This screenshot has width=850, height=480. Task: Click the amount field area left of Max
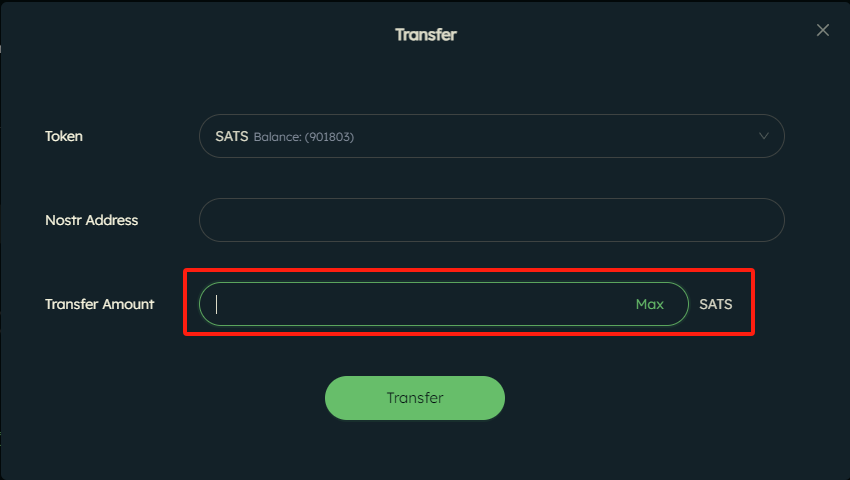click(423, 304)
